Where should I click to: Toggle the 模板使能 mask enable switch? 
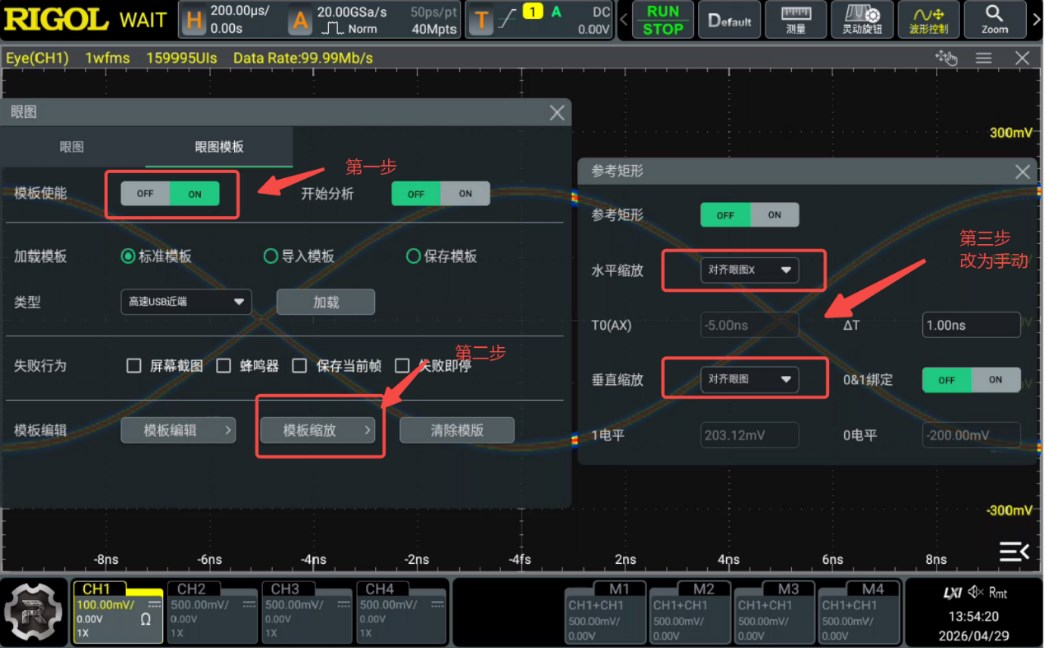click(x=170, y=194)
